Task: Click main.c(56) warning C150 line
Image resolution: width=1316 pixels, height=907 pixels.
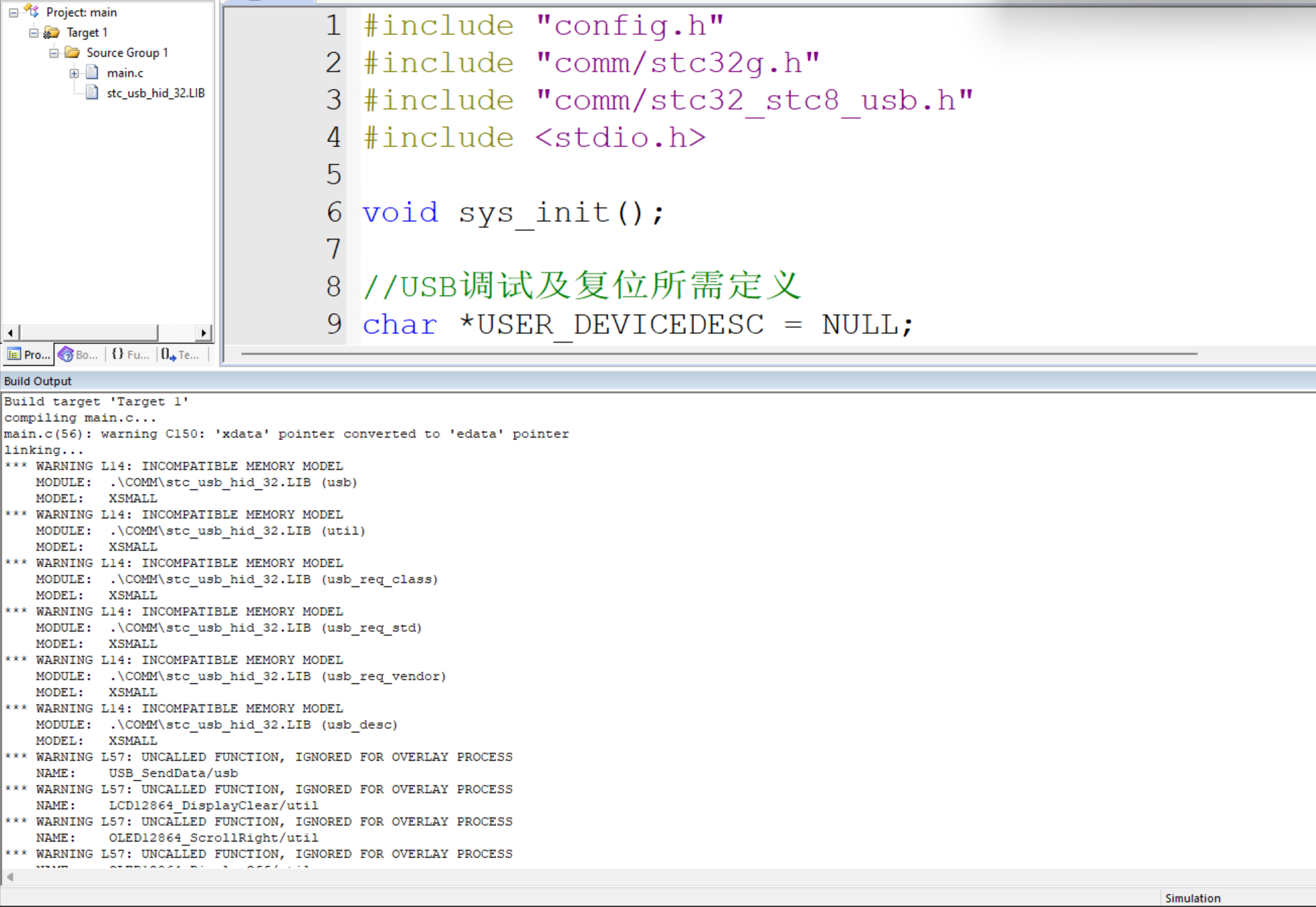Action: click(x=287, y=434)
